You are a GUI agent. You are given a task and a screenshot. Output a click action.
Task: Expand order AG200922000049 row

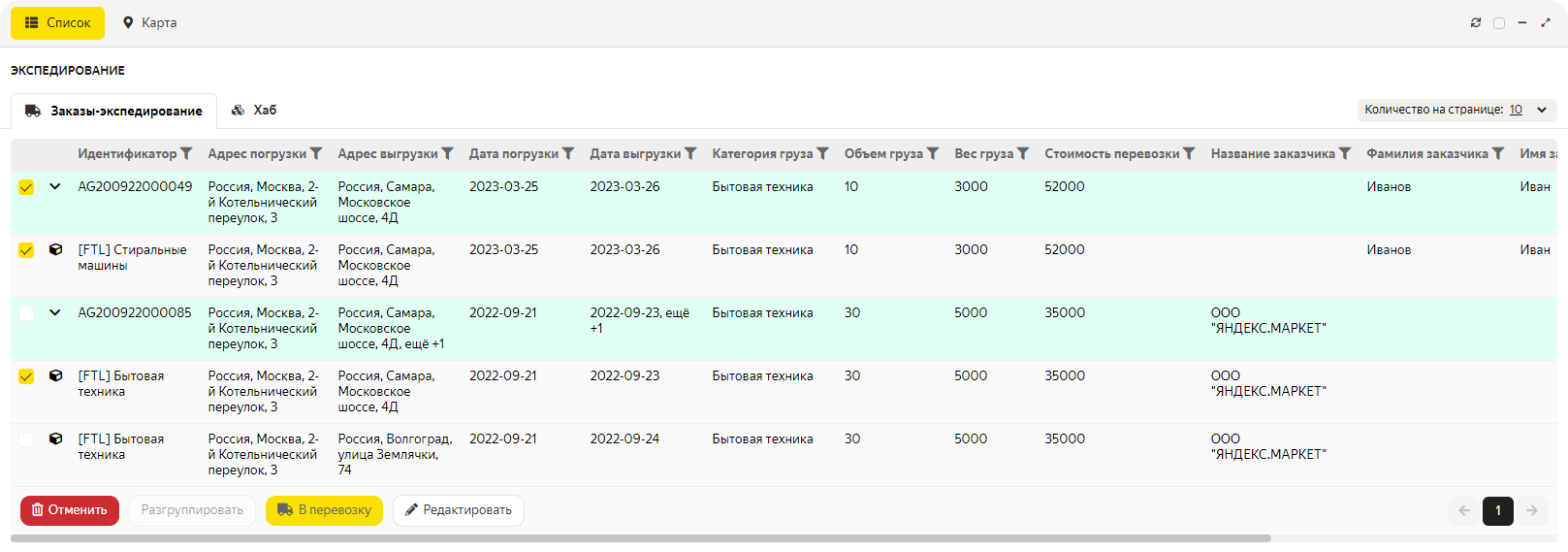55,186
